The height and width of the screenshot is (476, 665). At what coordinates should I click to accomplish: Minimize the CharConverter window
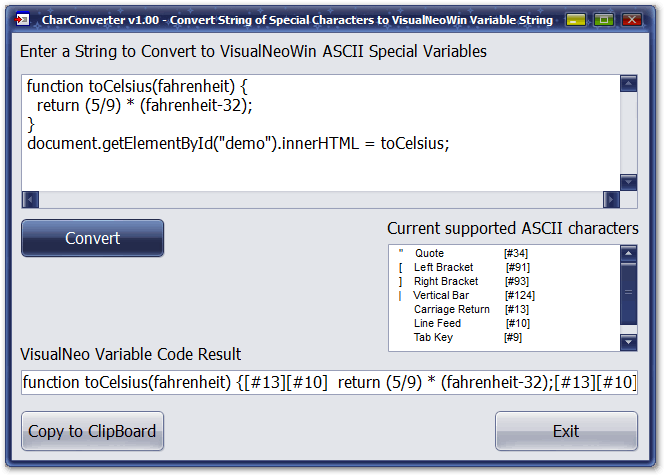(x=576, y=20)
